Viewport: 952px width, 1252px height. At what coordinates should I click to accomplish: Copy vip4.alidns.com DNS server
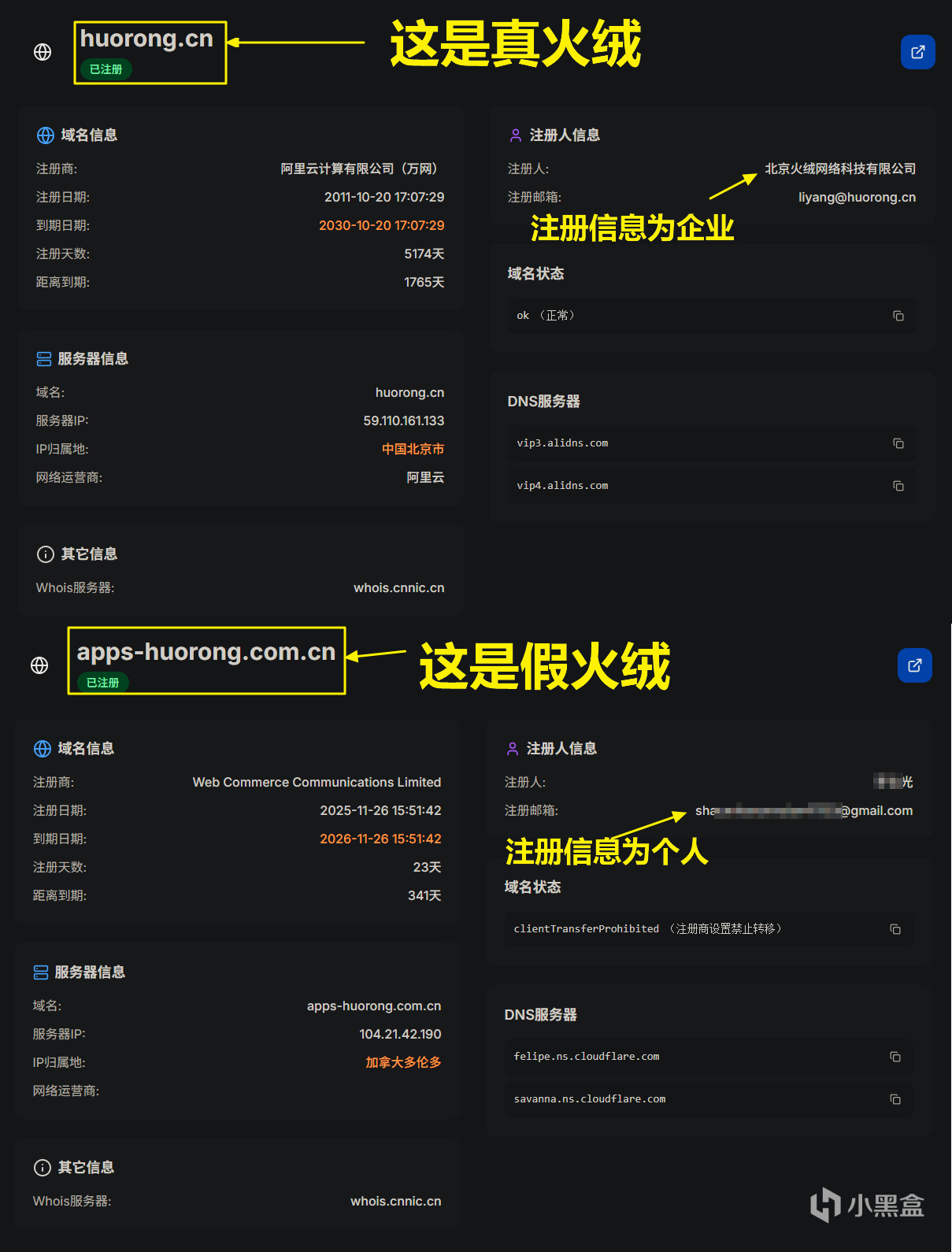click(898, 486)
